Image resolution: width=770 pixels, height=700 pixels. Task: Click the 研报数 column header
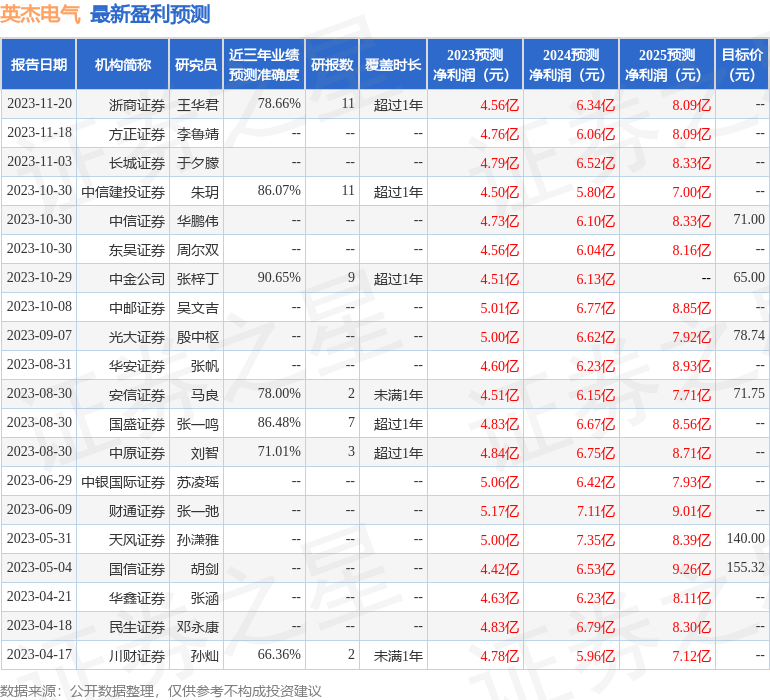(332, 64)
